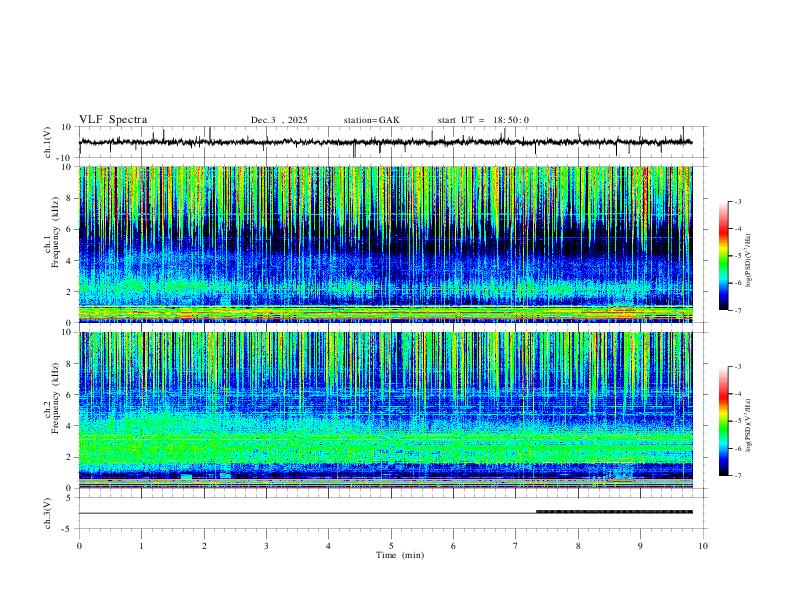Click the "VLF Spectra" title text
The image size is (792, 612).
coord(113,120)
